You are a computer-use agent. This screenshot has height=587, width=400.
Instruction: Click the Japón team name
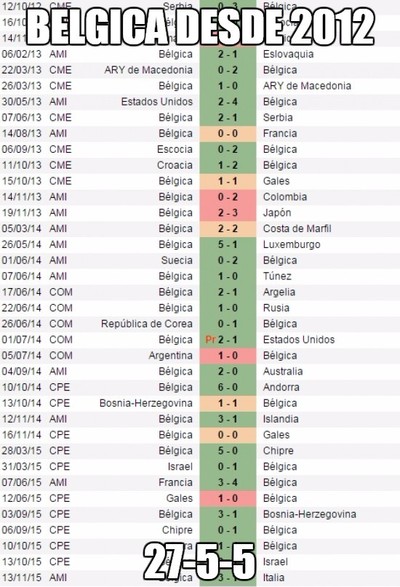pyautogui.click(x=277, y=213)
